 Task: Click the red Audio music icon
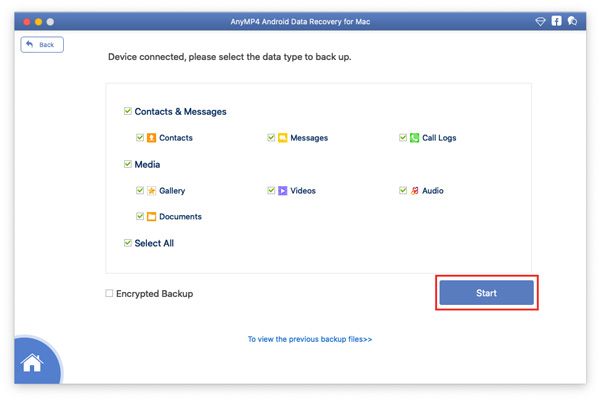(414, 191)
